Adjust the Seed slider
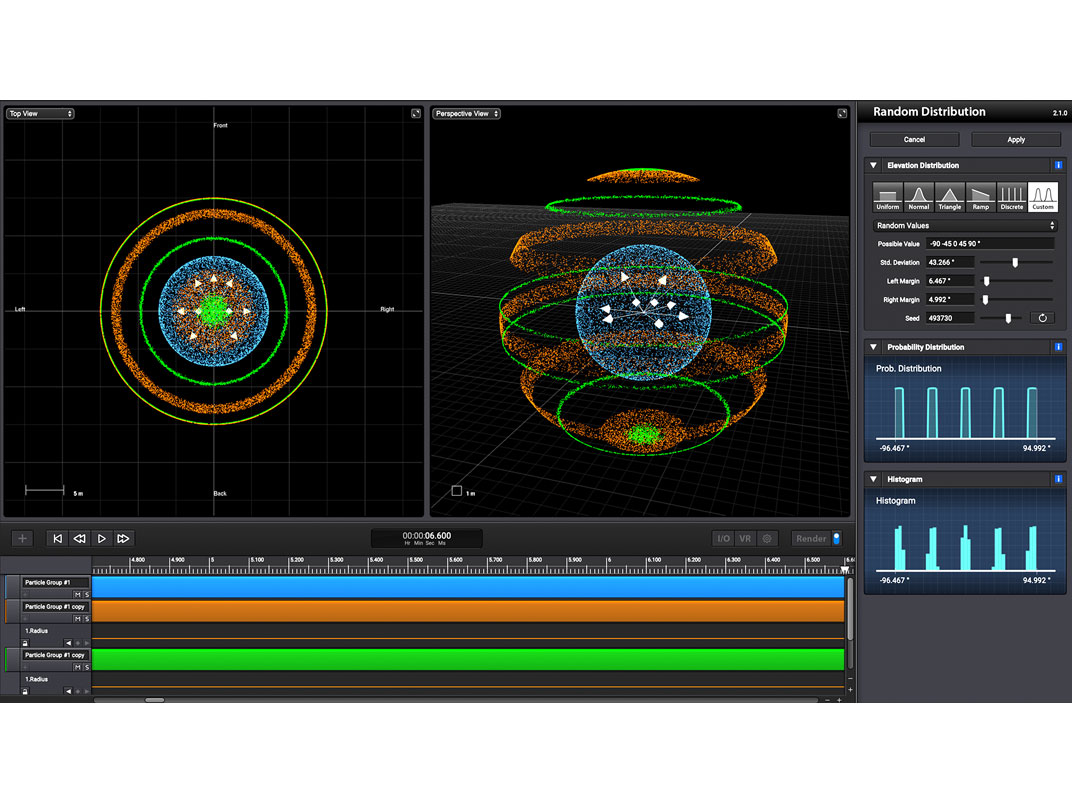 pyautogui.click(x=1008, y=318)
